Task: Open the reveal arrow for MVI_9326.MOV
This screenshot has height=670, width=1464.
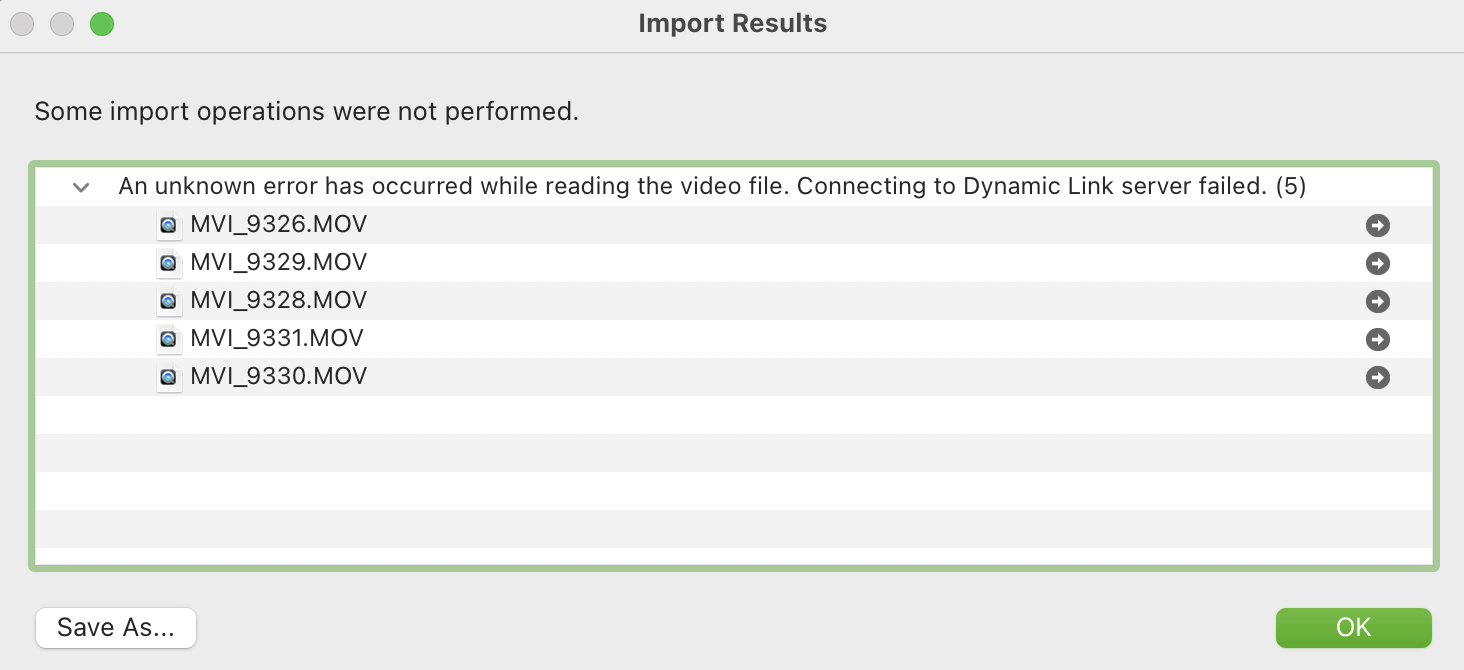Action: 1378,224
